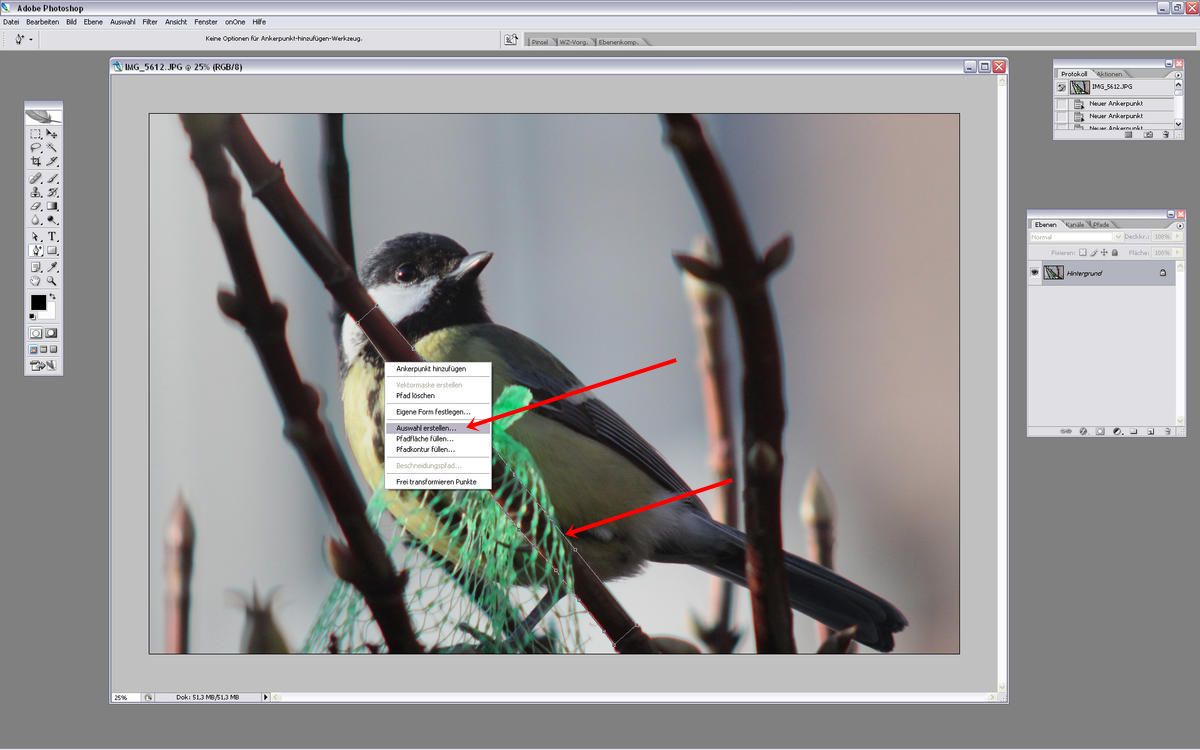The width and height of the screenshot is (1200, 750).
Task: Choose 'Pfadfläche füllen...' in context menu
Action: pos(438,438)
